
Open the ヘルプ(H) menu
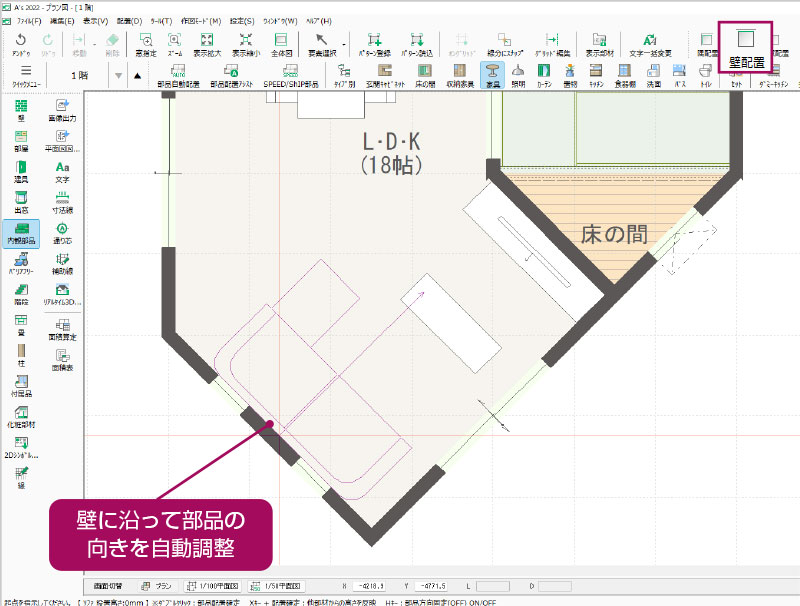(319, 21)
